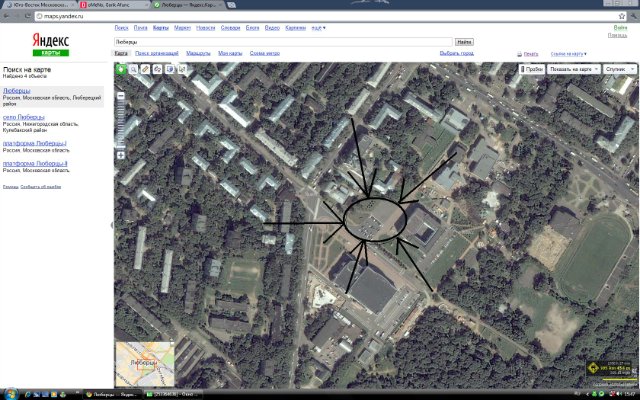Toggle the Пробки traffic layer
Image resolution: width=640 pixels, height=400 pixels.
click(532, 69)
